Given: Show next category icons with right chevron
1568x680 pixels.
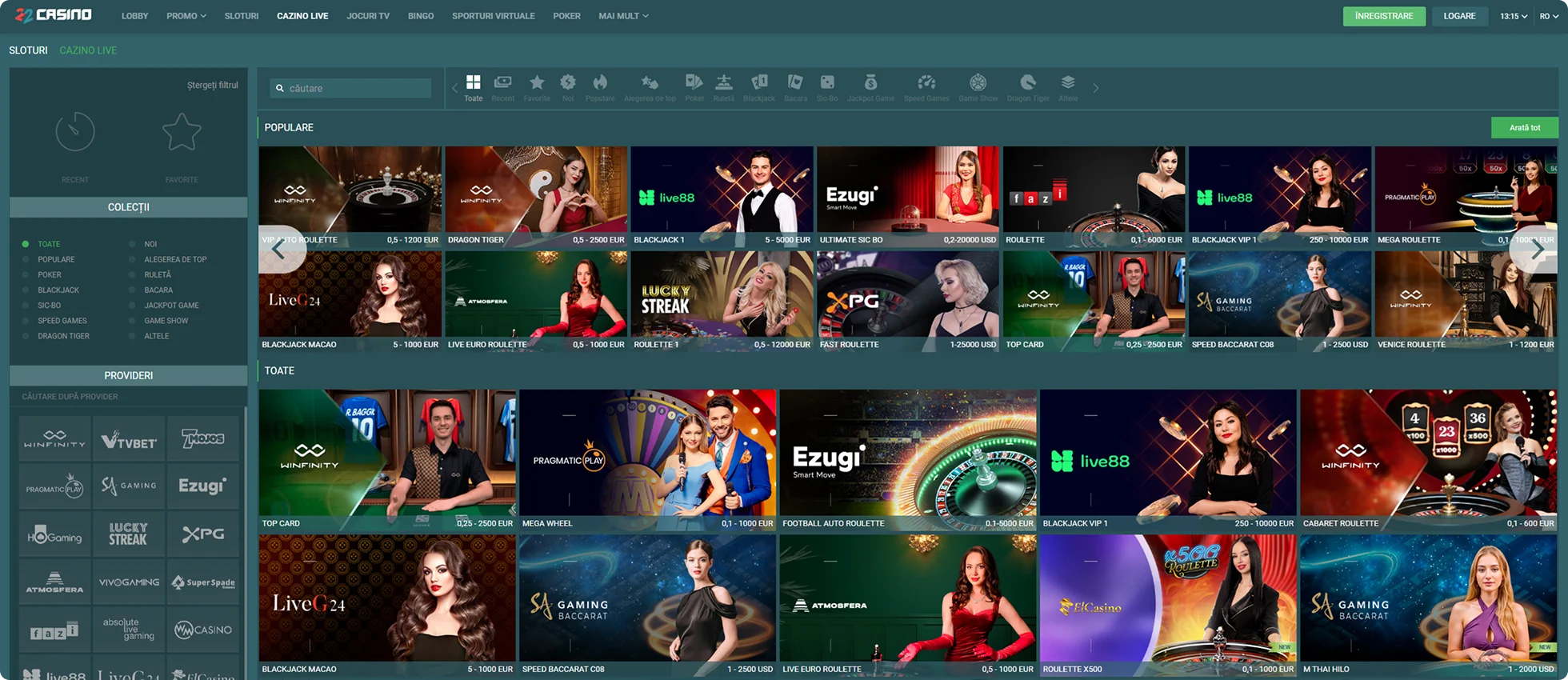Looking at the screenshot, I should pos(1096,88).
